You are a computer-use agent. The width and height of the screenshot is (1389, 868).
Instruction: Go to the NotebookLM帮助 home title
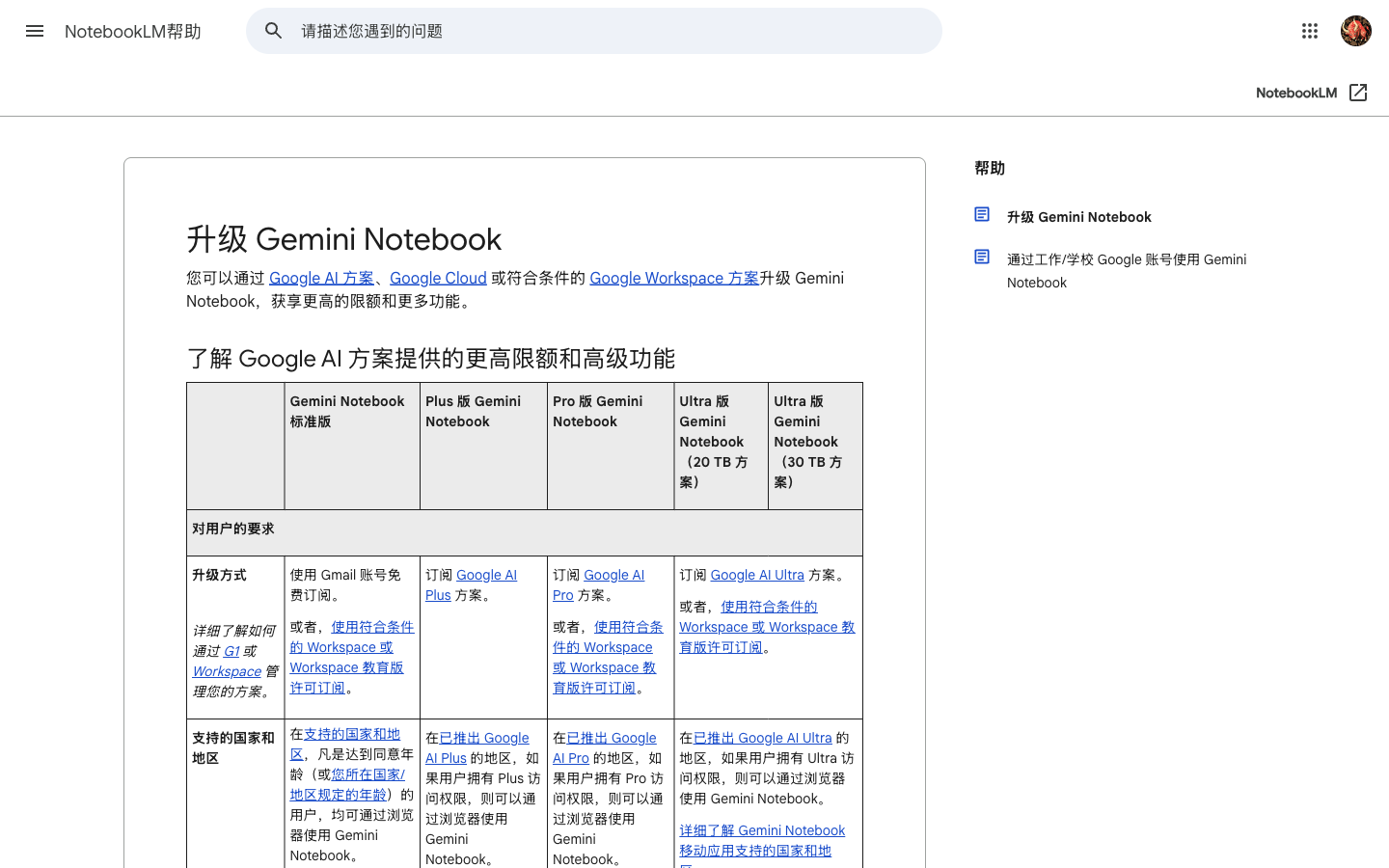(x=133, y=31)
